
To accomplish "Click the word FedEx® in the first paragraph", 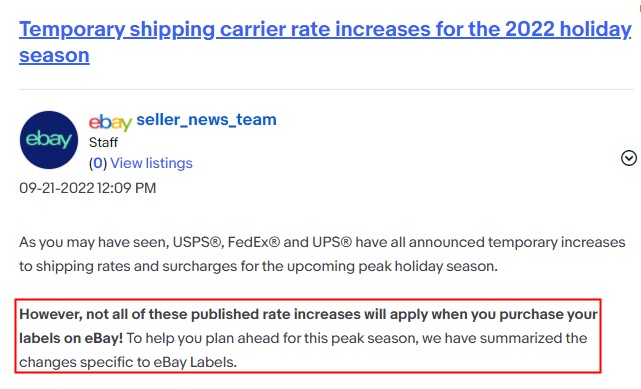I will [x=253, y=242].
